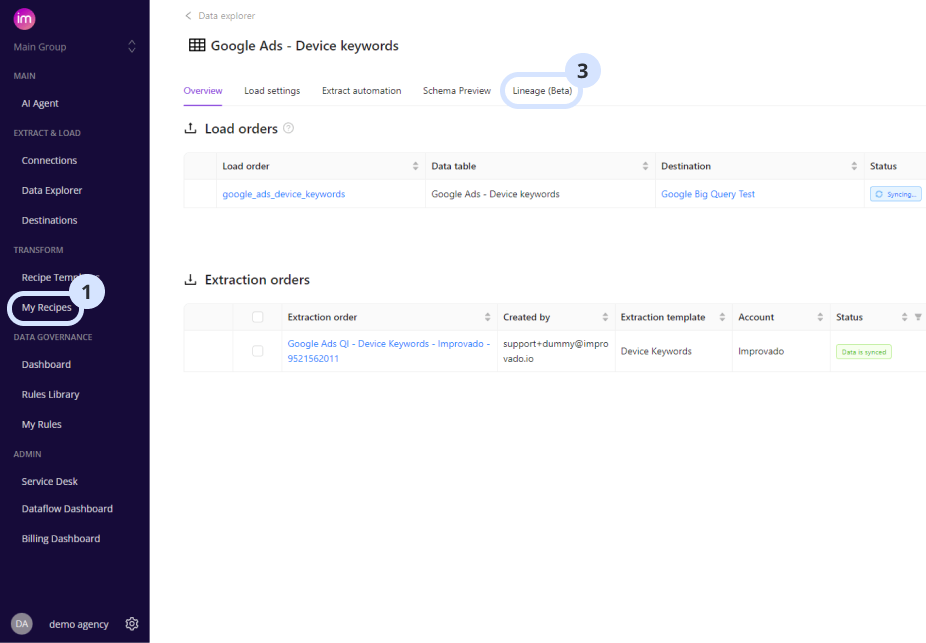The width and height of the screenshot is (926, 643).
Task: Open the Lineage (Beta) tab
Action: tap(541, 90)
